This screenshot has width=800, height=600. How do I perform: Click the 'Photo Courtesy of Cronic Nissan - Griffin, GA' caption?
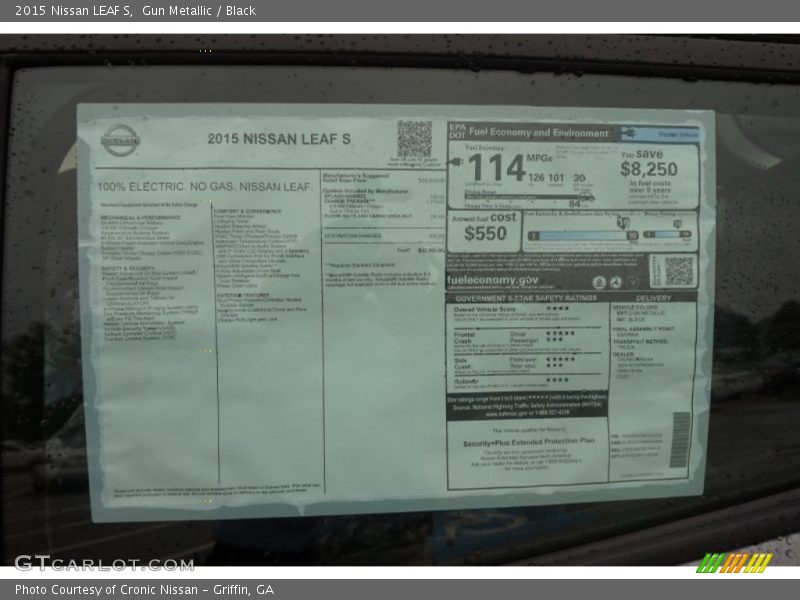(144, 590)
